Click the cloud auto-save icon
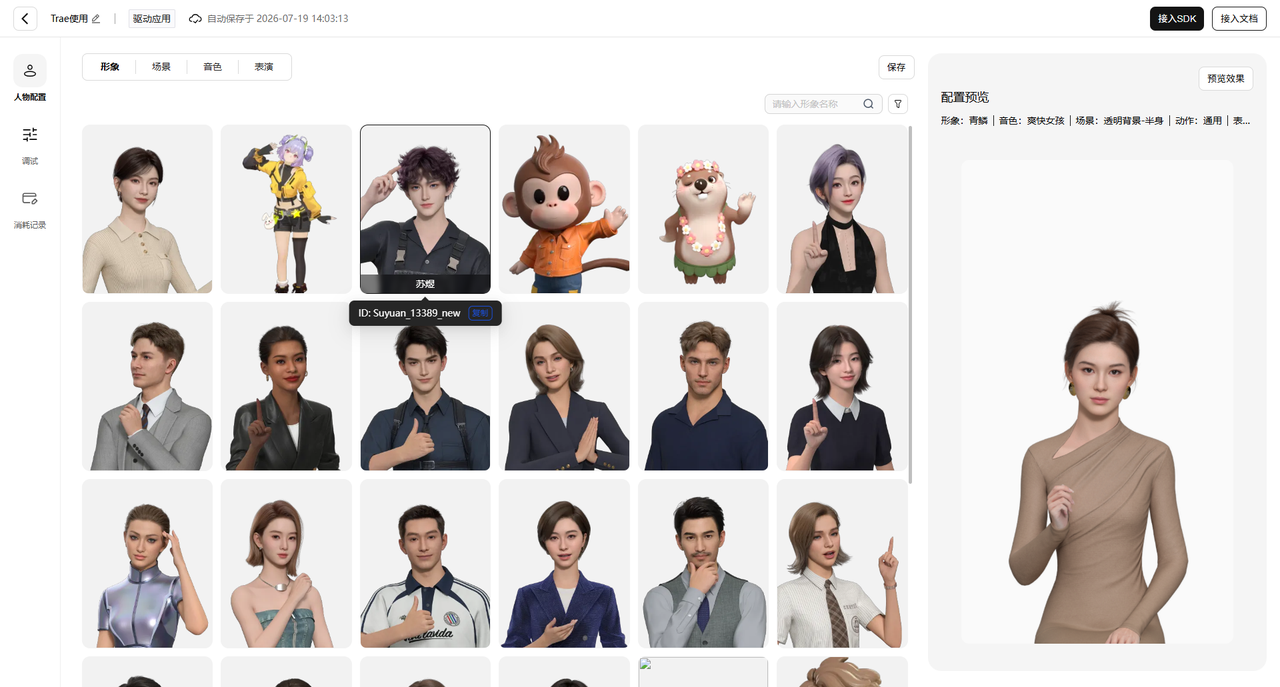1280x687 pixels. coord(195,19)
